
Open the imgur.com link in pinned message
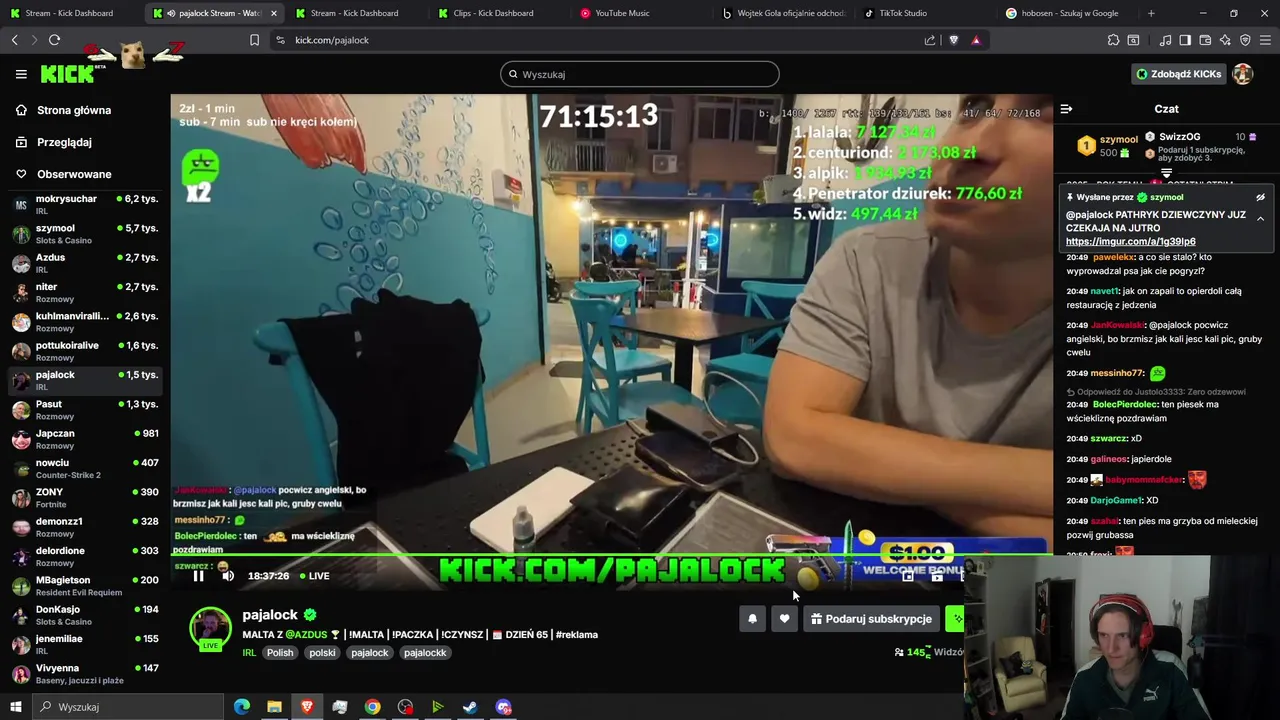[1130, 241]
